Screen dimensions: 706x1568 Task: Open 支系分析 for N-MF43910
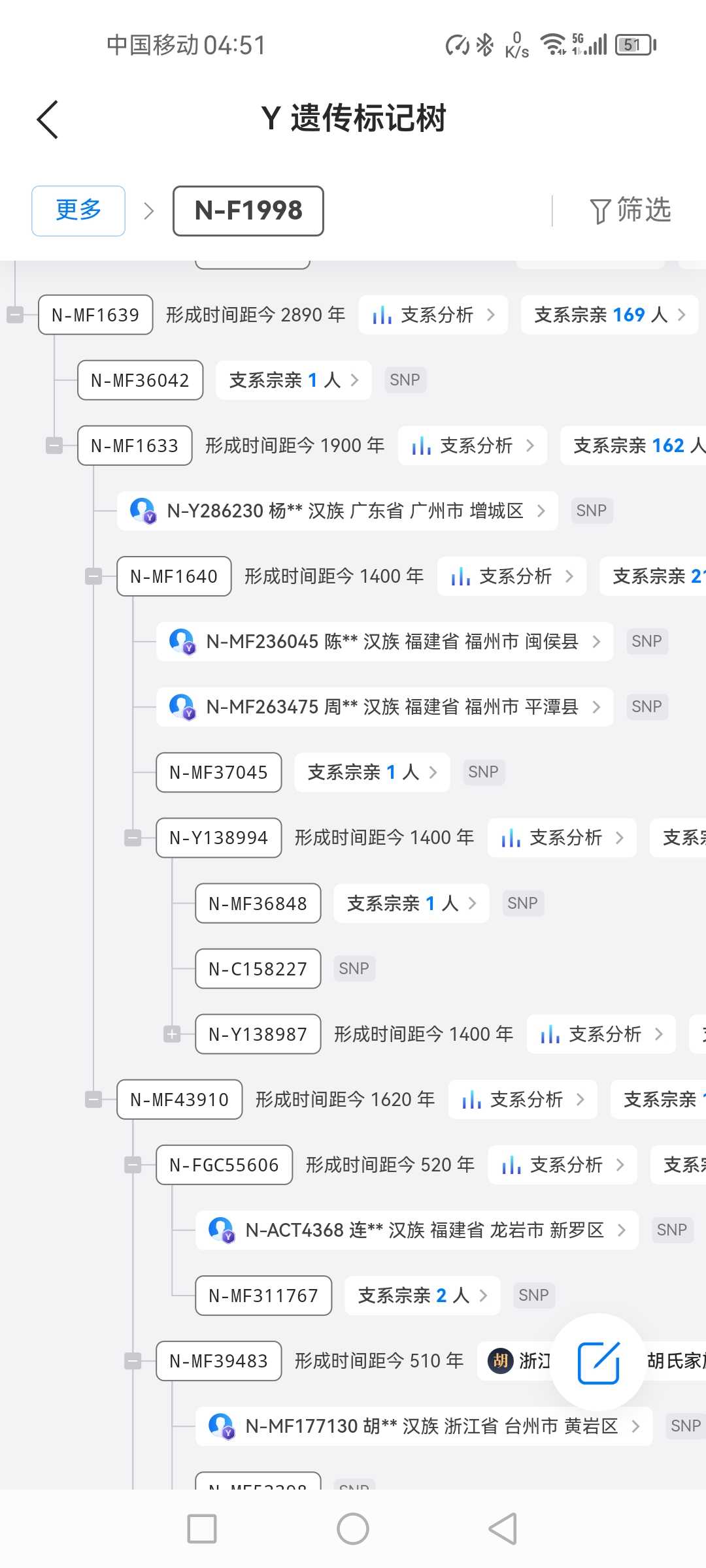[x=523, y=1099]
